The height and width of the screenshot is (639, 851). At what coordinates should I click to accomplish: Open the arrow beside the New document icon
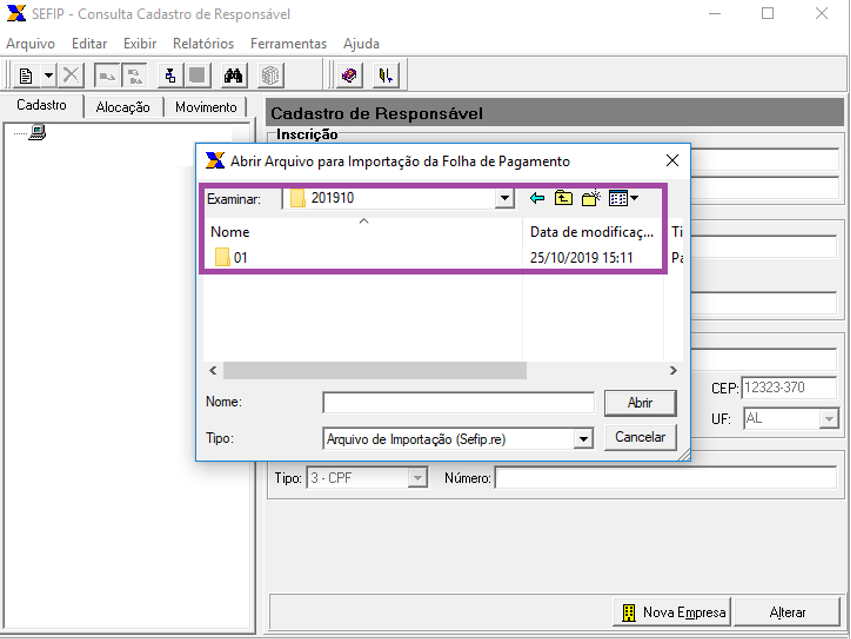[x=48, y=75]
